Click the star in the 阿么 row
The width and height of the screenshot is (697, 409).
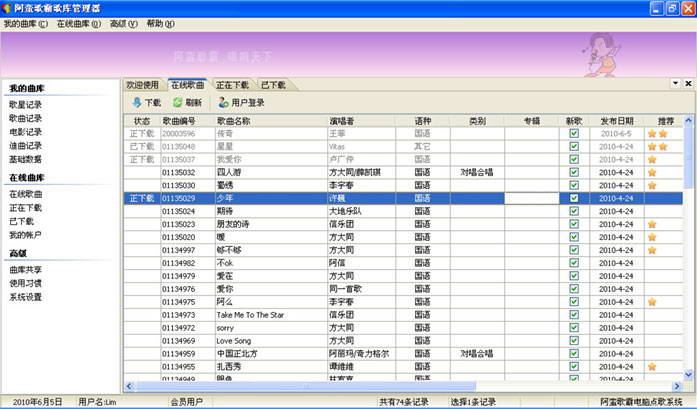coord(651,302)
